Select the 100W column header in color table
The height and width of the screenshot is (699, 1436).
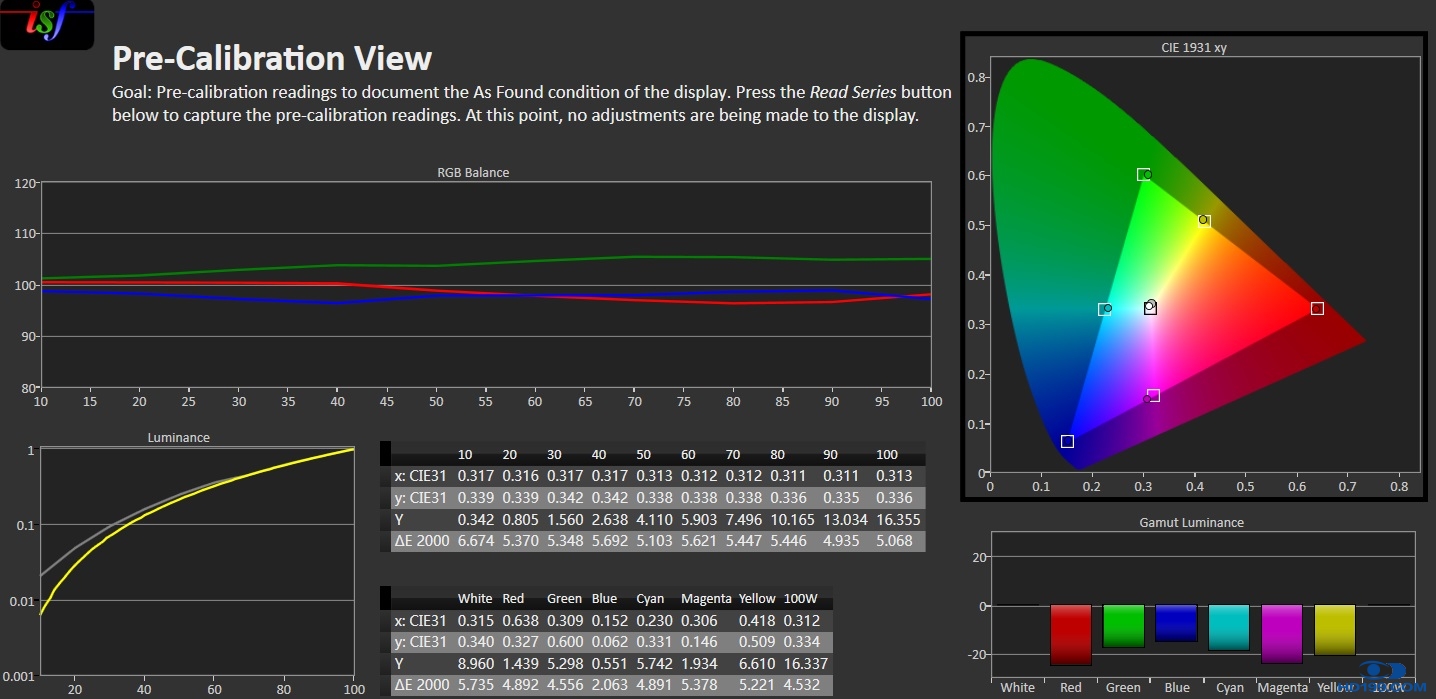801,598
